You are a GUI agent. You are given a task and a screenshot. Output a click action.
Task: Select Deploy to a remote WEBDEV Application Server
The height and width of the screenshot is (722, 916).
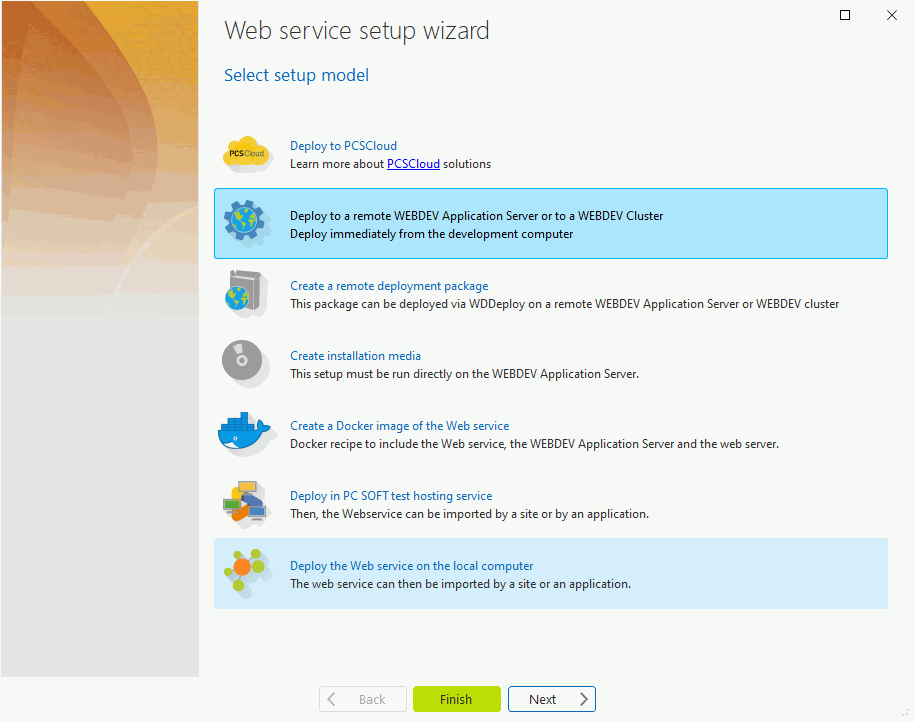pos(551,224)
